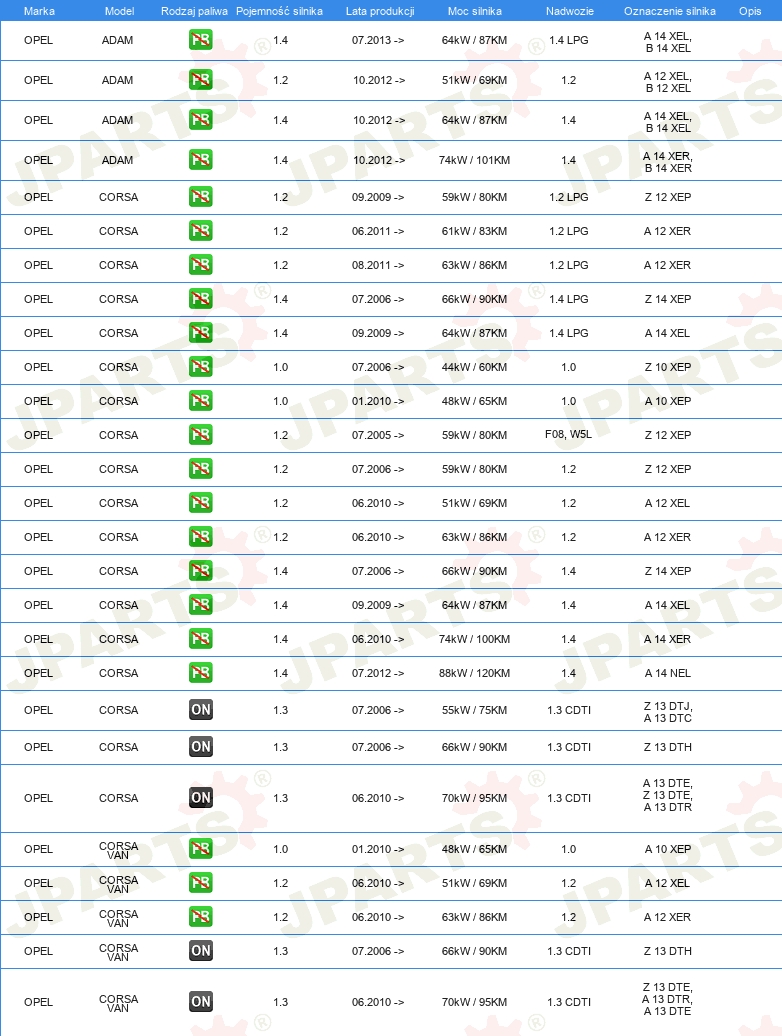Click the '55kW / 75KM' power cell
Viewport: 782px width, 1036px height.
[x=474, y=710]
